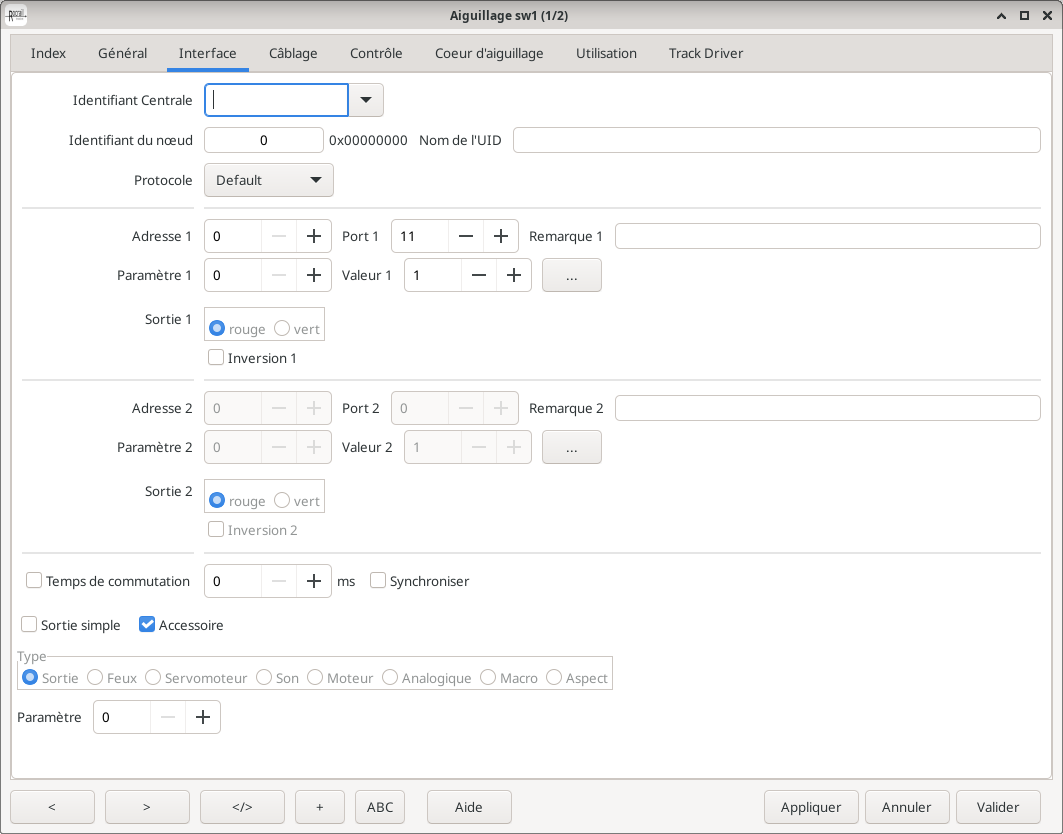Enable Temps de commutation checkbox
This screenshot has height=834, width=1063.
pyautogui.click(x=34, y=581)
